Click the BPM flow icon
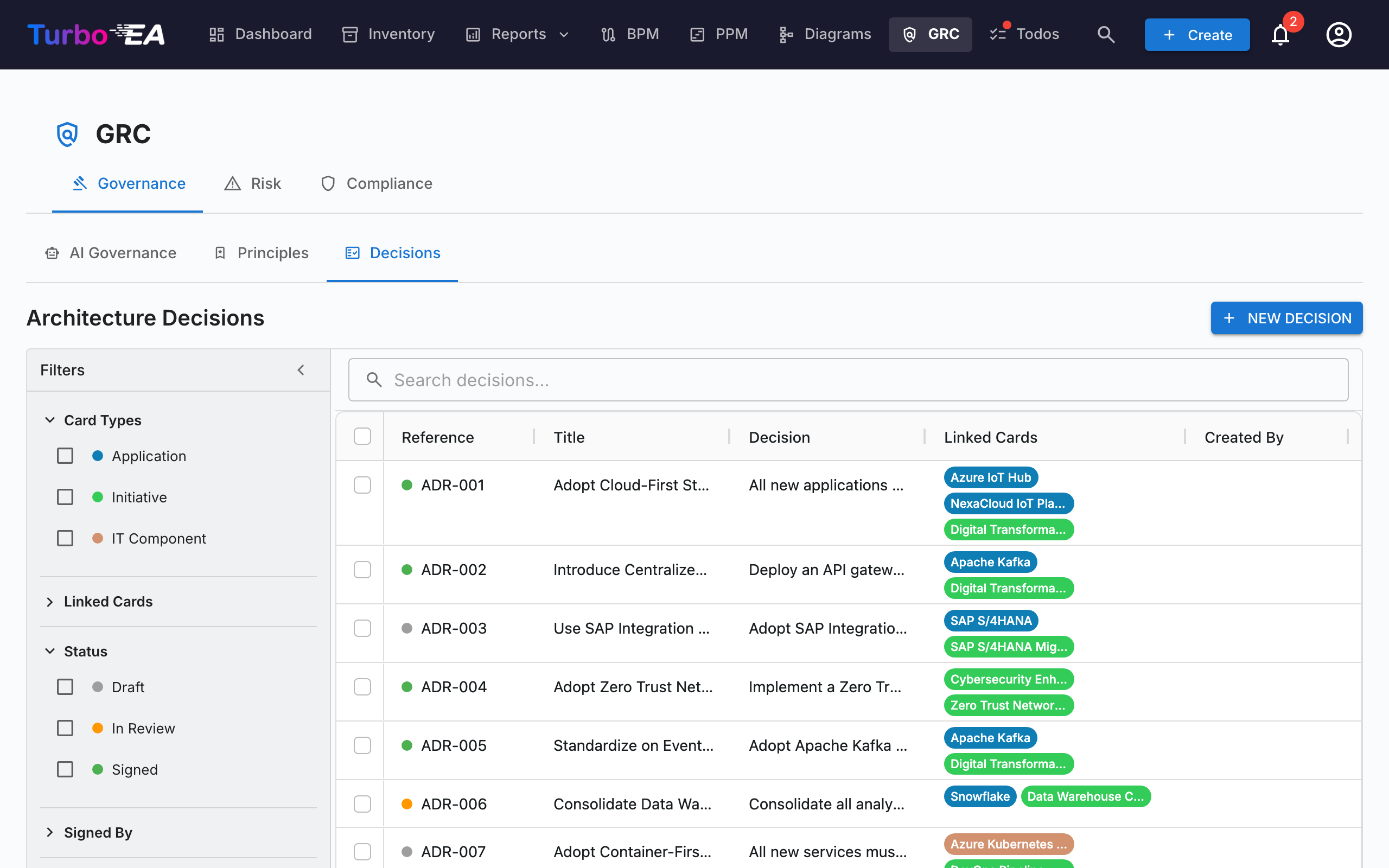 click(x=608, y=34)
